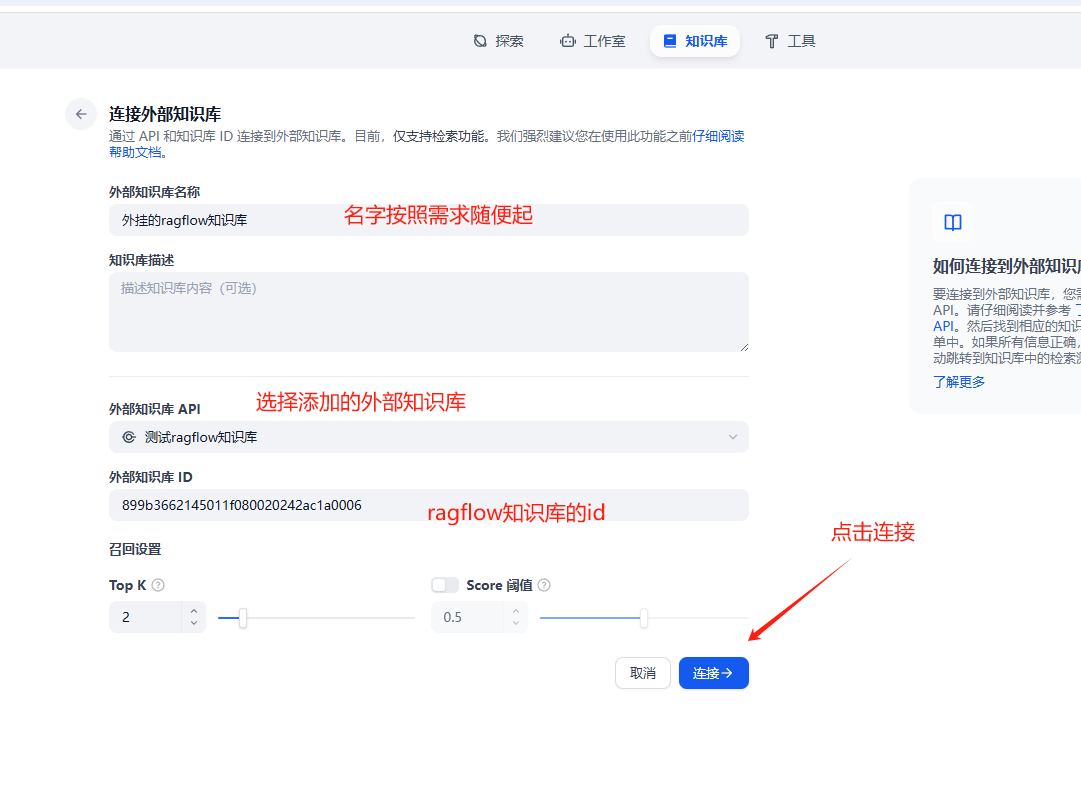Click the back arrow beside 连接外部知识库
This screenshot has width=1081, height=799.
81,114
